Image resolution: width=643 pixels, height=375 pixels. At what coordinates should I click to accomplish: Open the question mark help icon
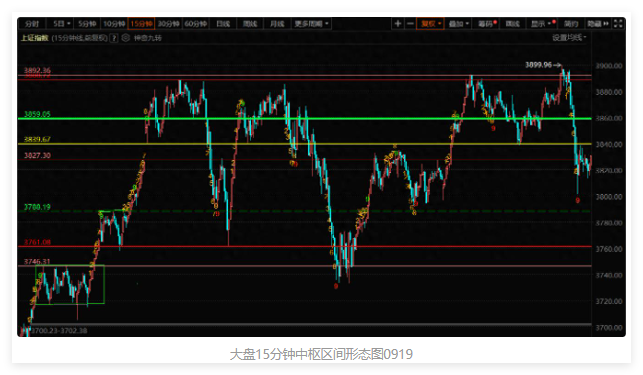point(114,38)
